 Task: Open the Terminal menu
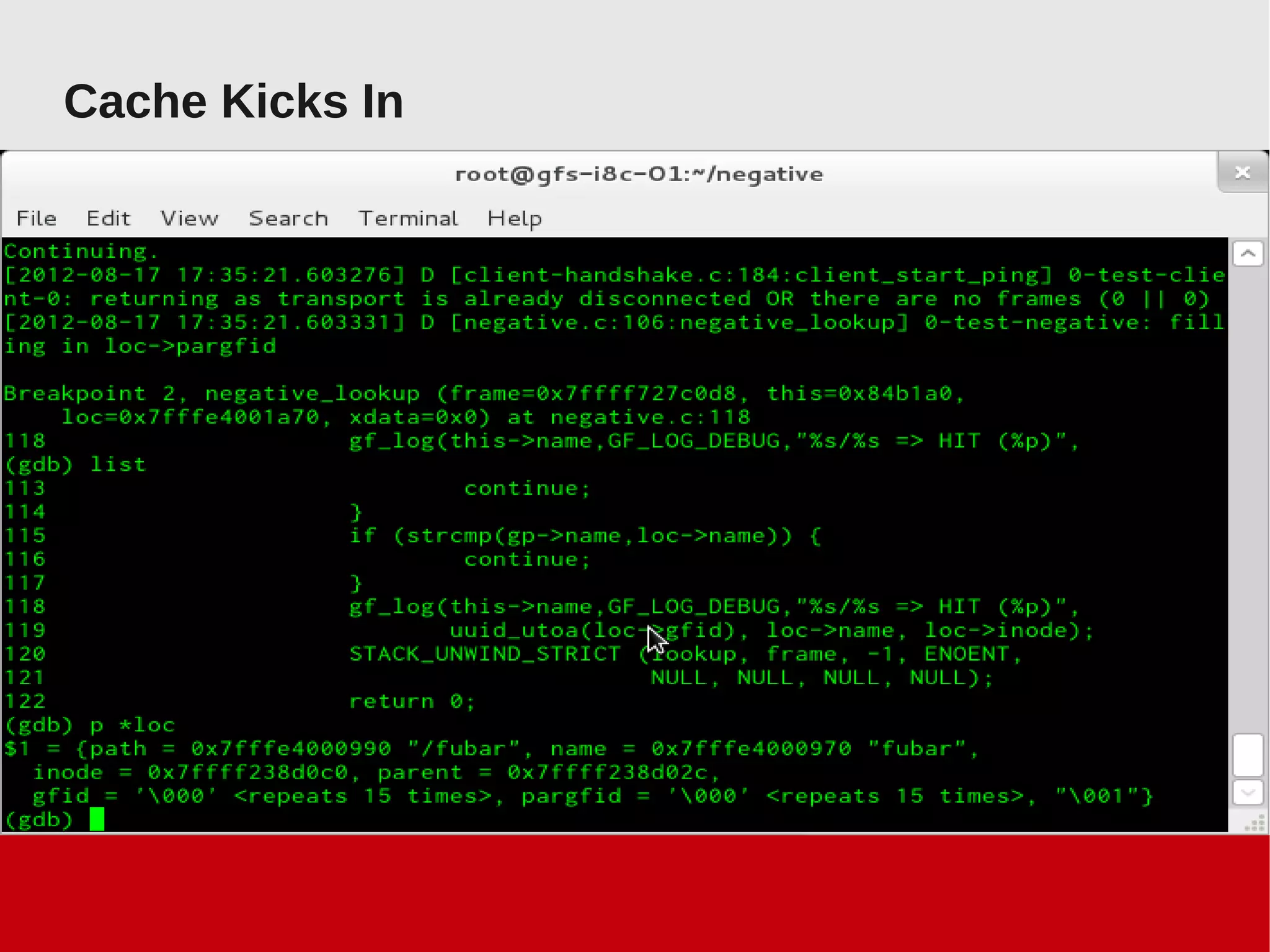[x=408, y=218]
